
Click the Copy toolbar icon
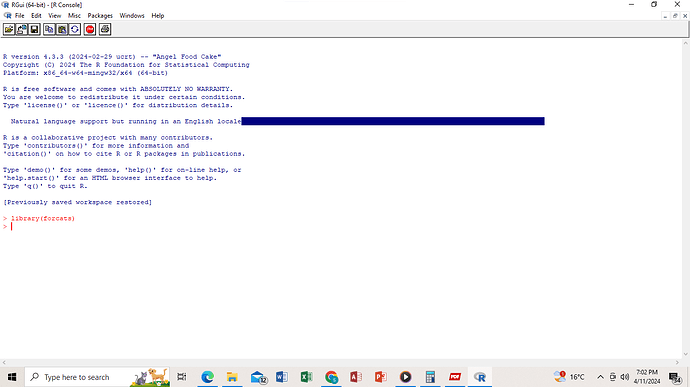49,29
